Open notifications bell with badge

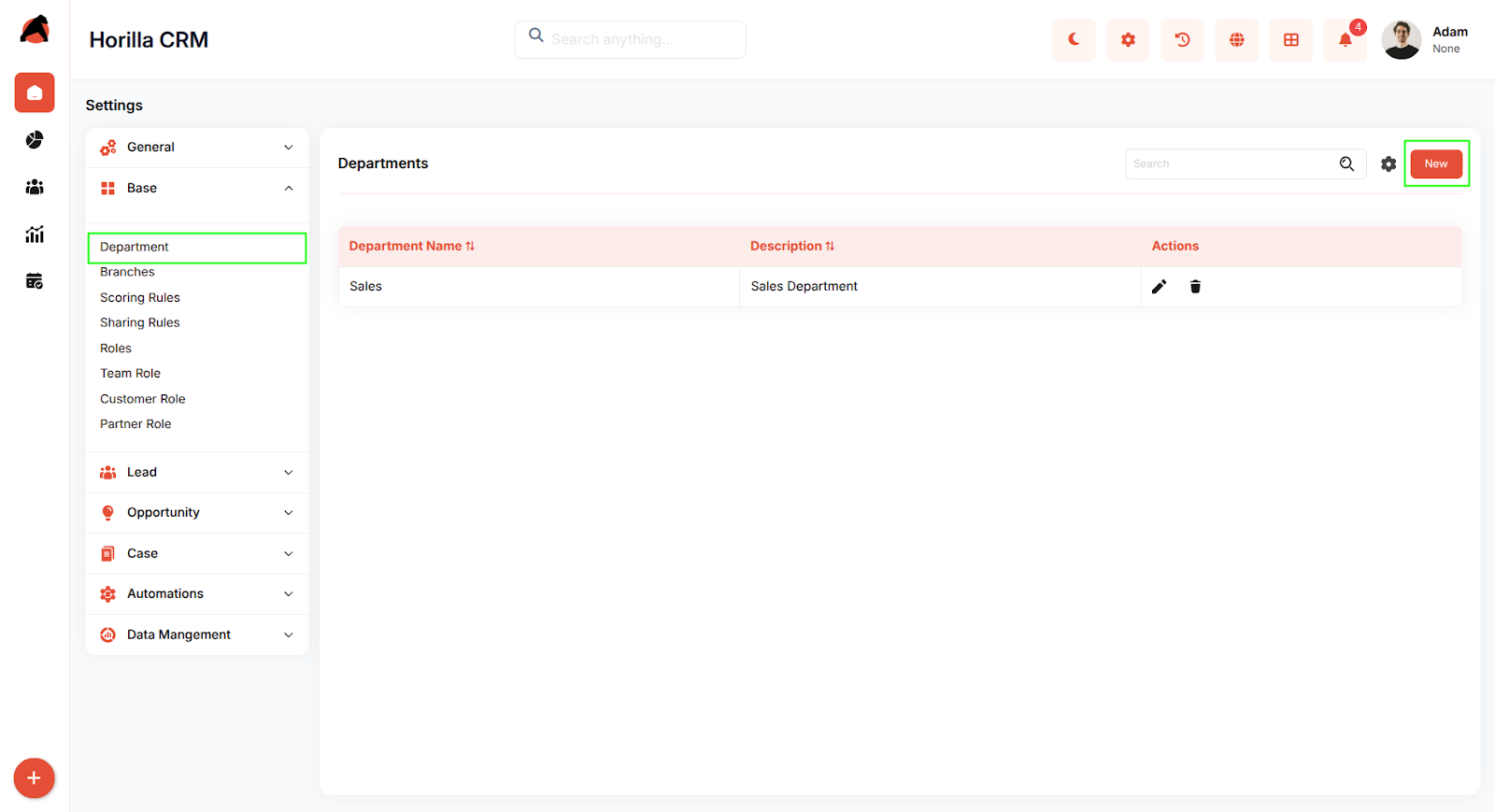1345,40
